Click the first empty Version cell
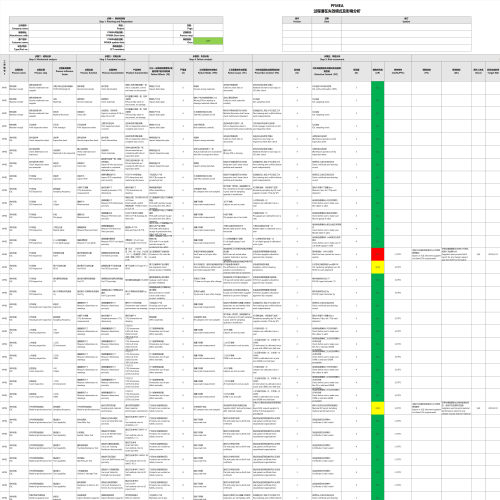The height and width of the screenshot is (500, 500). point(297,27)
